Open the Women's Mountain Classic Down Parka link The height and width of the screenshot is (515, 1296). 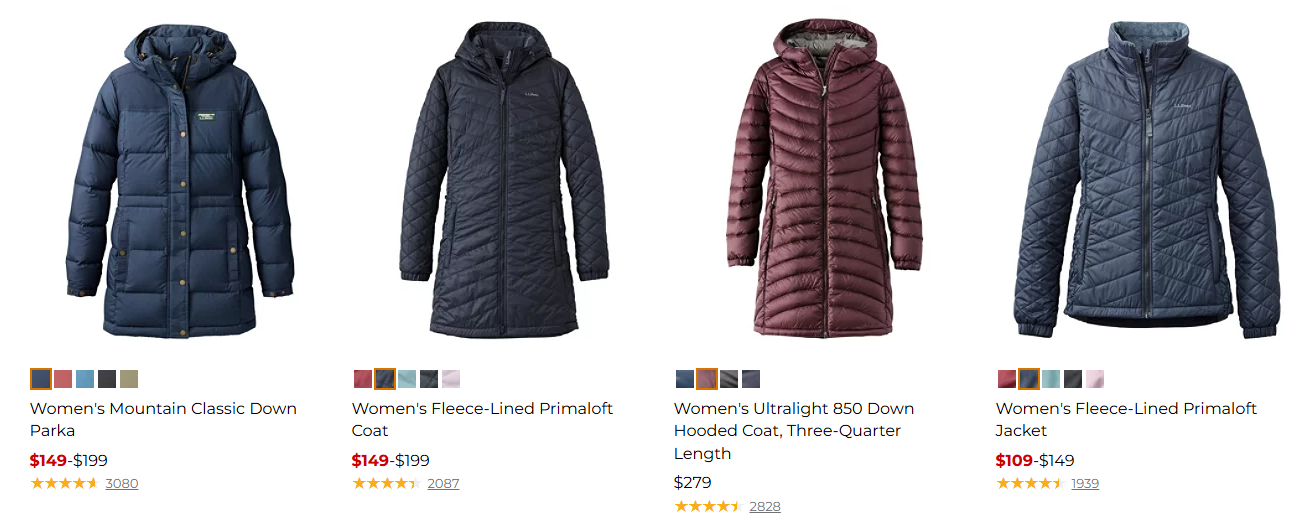(x=163, y=419)
